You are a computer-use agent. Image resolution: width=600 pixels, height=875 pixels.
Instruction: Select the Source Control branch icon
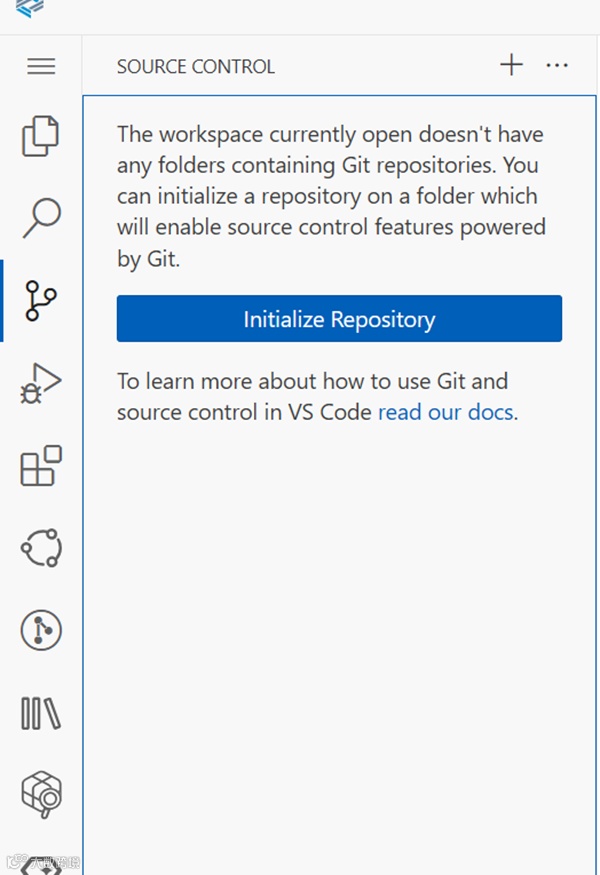coord(41,300)
